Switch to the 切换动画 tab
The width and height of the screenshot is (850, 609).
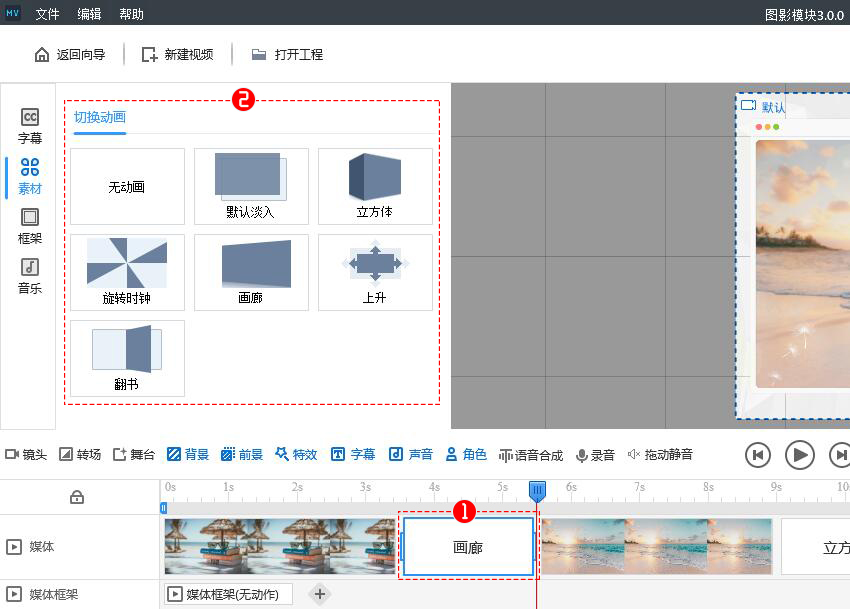pyautogui.click(x=100, y=117)
